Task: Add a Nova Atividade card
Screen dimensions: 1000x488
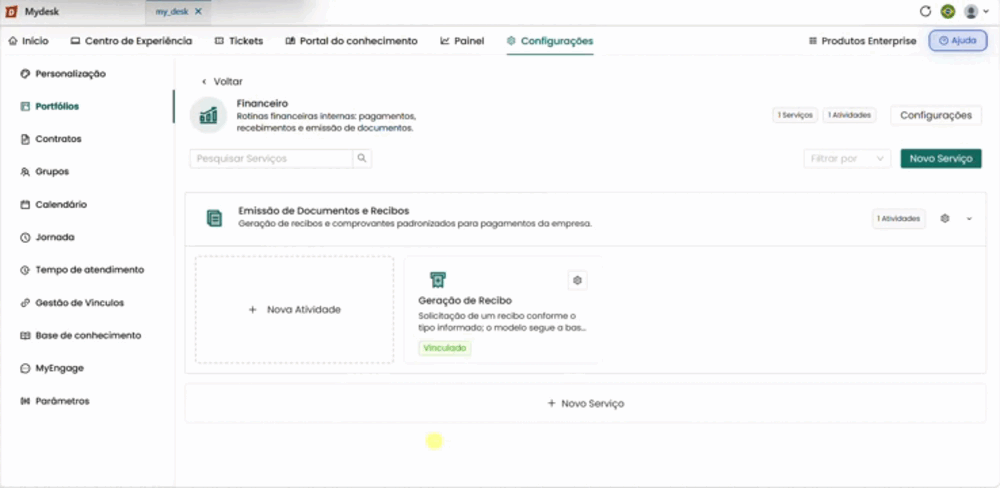Action: pos(295,310)
